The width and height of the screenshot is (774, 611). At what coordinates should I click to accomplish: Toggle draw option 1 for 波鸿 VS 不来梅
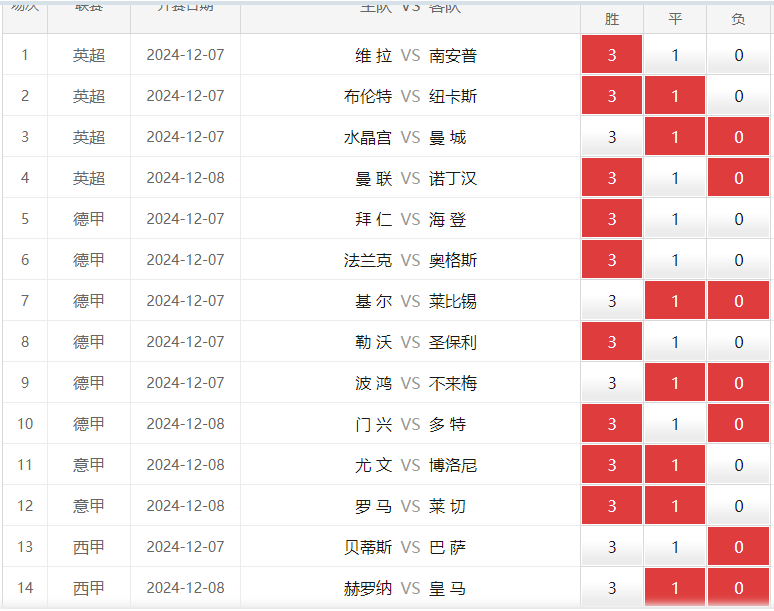point(675,382)
